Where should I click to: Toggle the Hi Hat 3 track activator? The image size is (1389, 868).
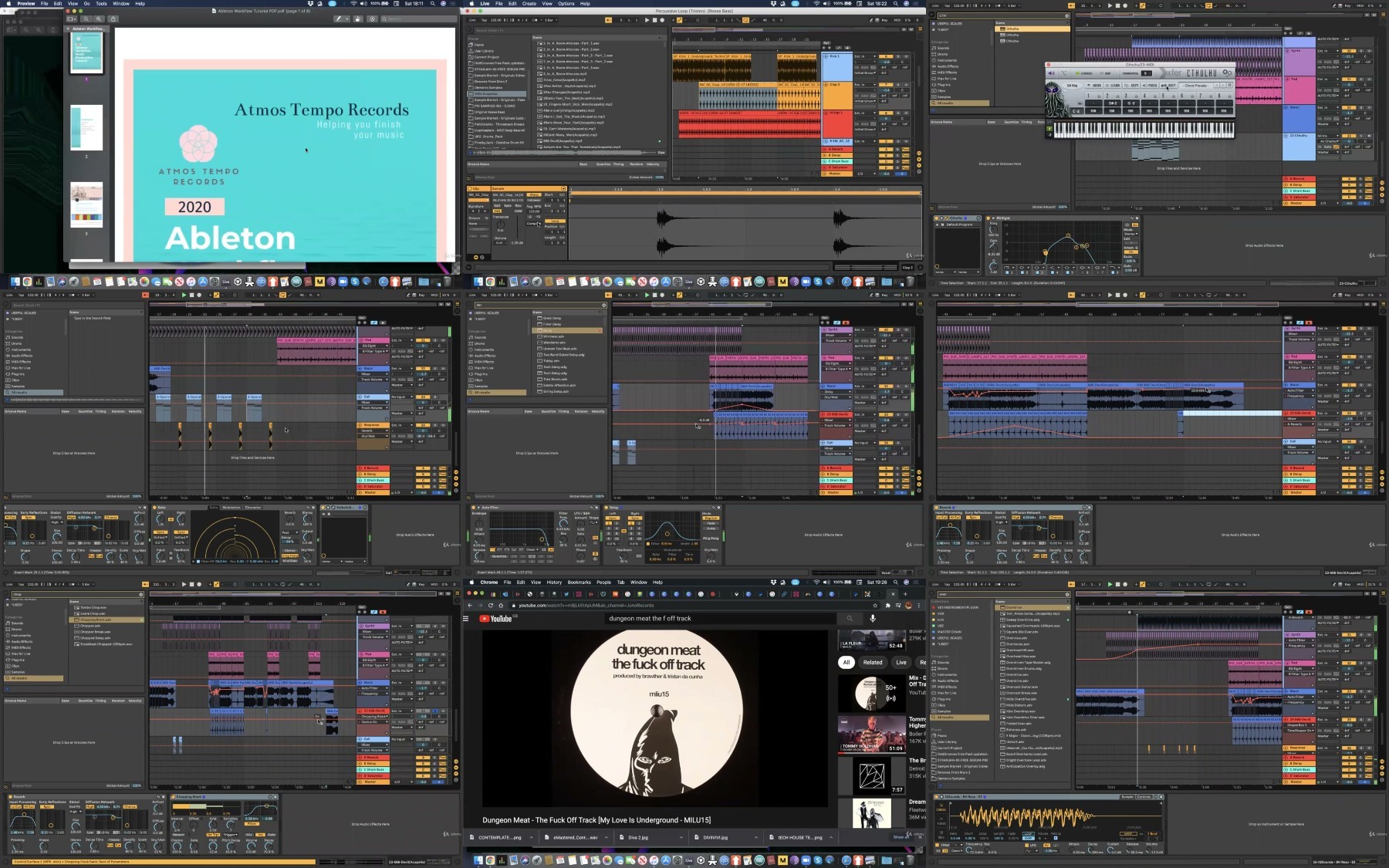click(x=885, y=113)
